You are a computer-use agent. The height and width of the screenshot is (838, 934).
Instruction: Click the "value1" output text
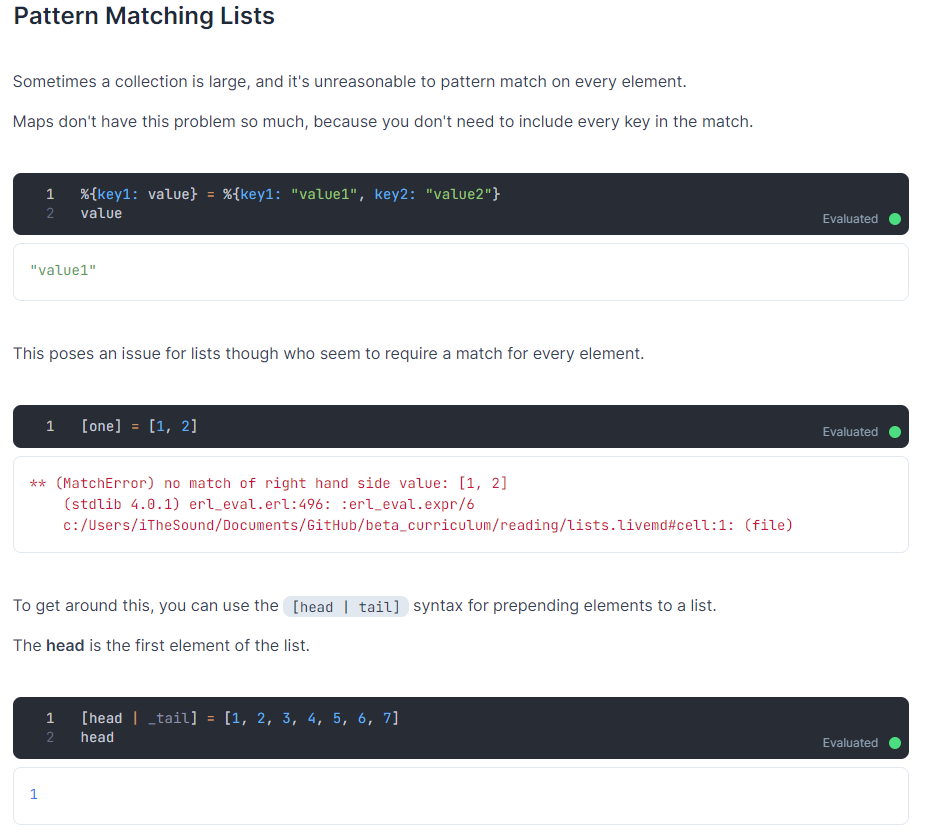60,270
